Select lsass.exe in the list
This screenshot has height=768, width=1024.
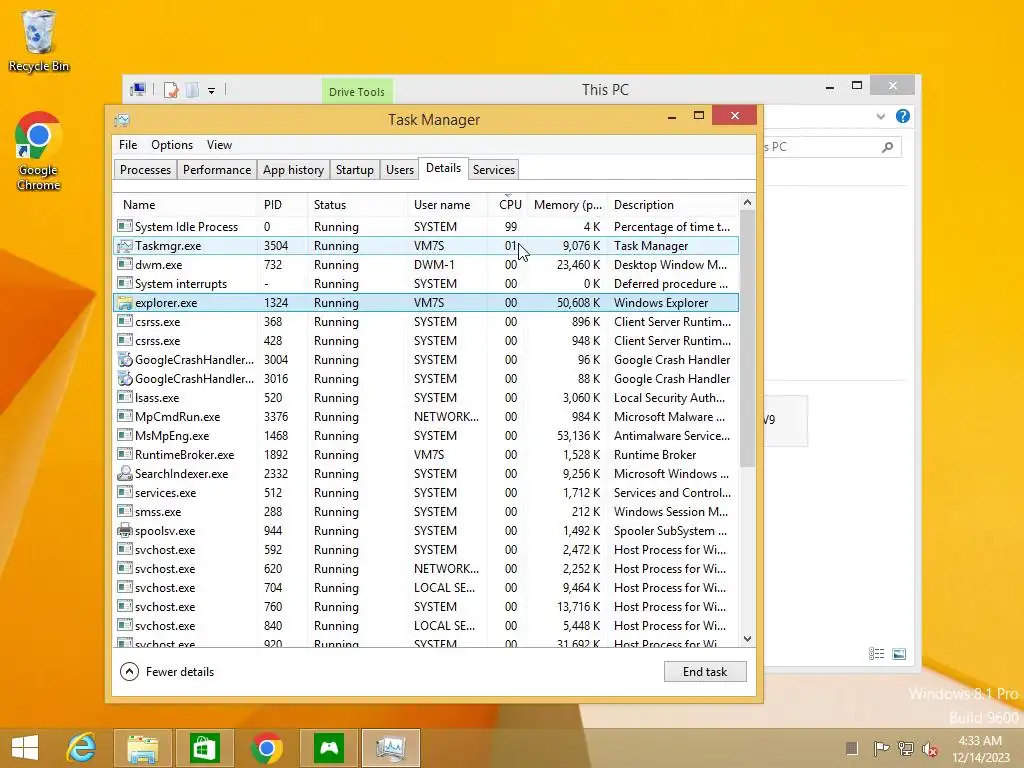tap(426, 398)
